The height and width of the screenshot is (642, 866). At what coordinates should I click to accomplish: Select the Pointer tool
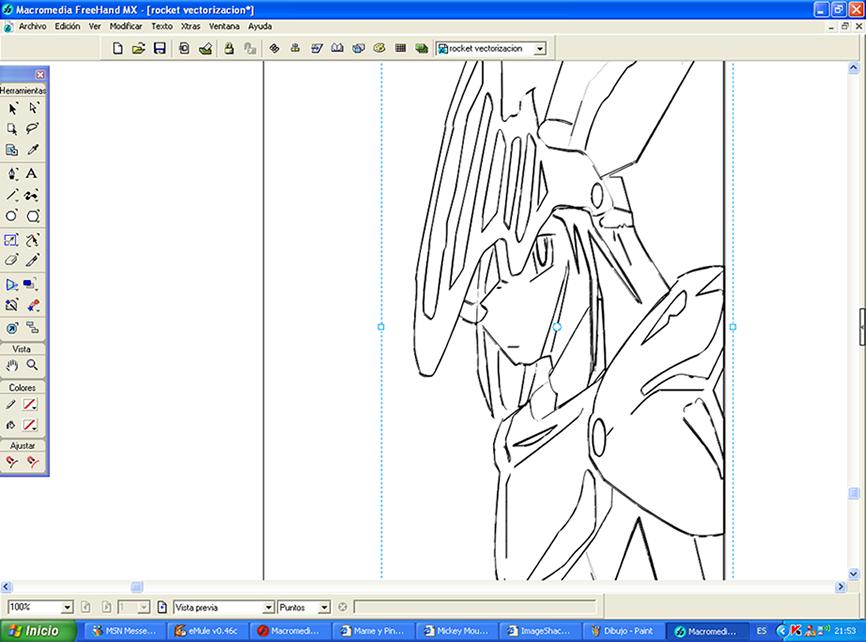click(x=12, y=109)
